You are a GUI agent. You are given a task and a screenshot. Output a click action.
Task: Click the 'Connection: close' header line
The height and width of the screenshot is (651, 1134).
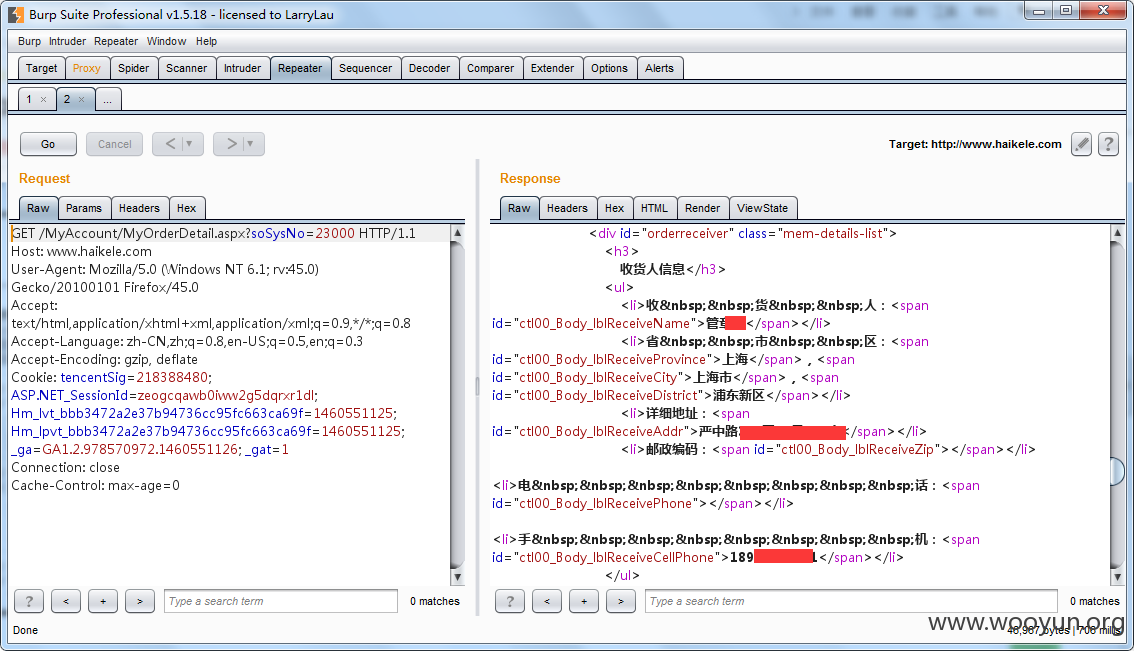pyautogui.click(x=65, y=467)
